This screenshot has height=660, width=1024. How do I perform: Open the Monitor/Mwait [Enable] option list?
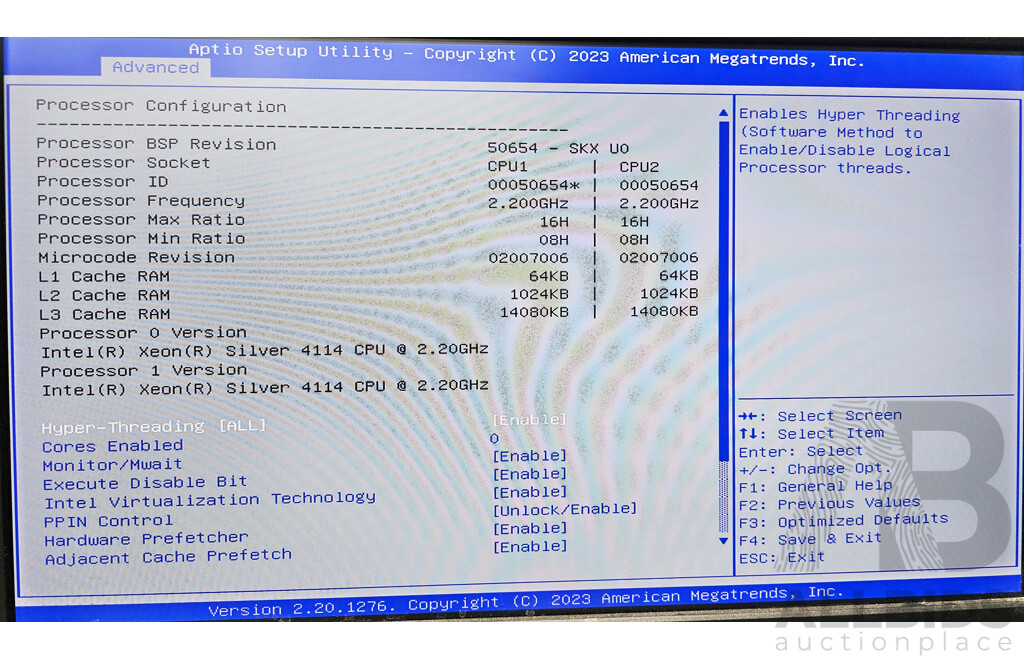coord(529,456)
